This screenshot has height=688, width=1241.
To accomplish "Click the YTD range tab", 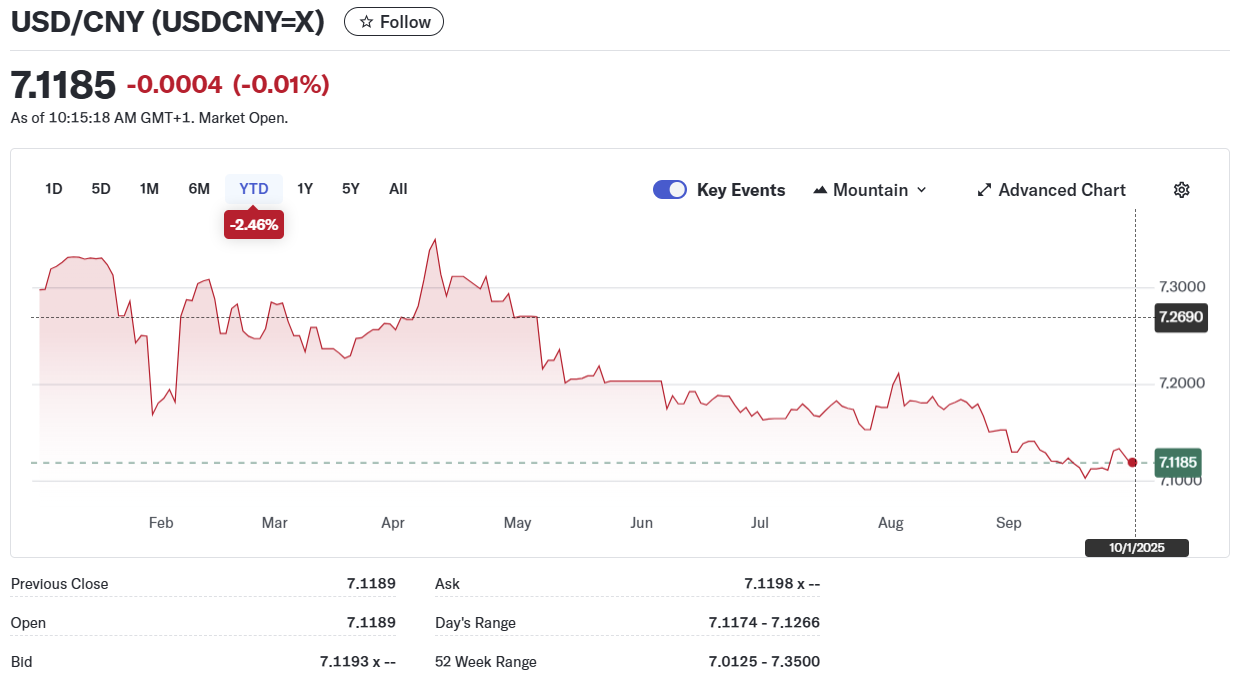I will [254, 189].
